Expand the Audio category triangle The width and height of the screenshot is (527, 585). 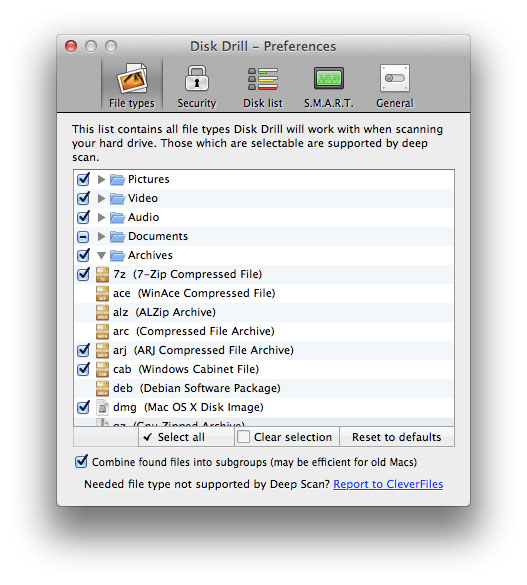pyautogui.click(x=101, y=217)
